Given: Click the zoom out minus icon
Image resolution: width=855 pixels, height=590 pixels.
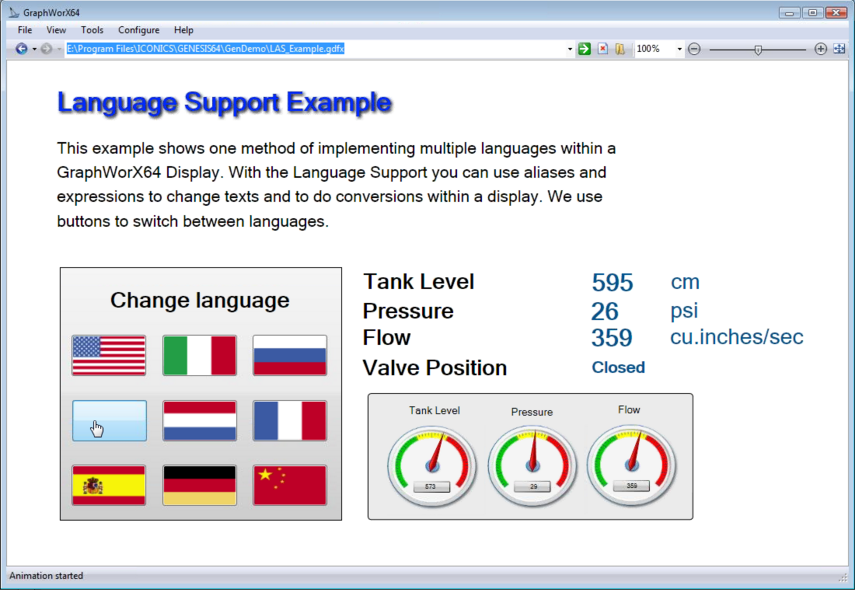Looking at the screenshot, I should pos(694,49).
